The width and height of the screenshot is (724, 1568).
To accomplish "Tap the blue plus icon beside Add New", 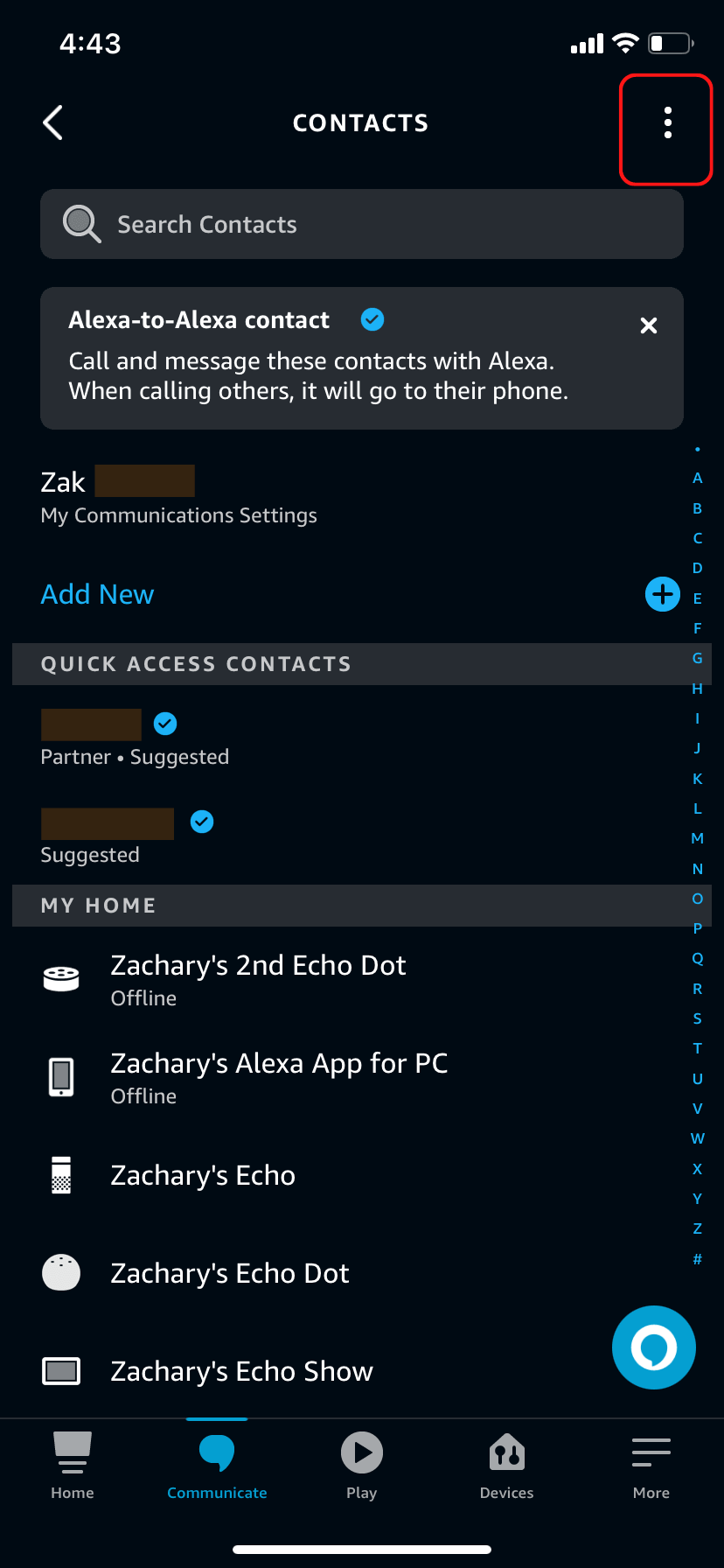I will (662, 594).
